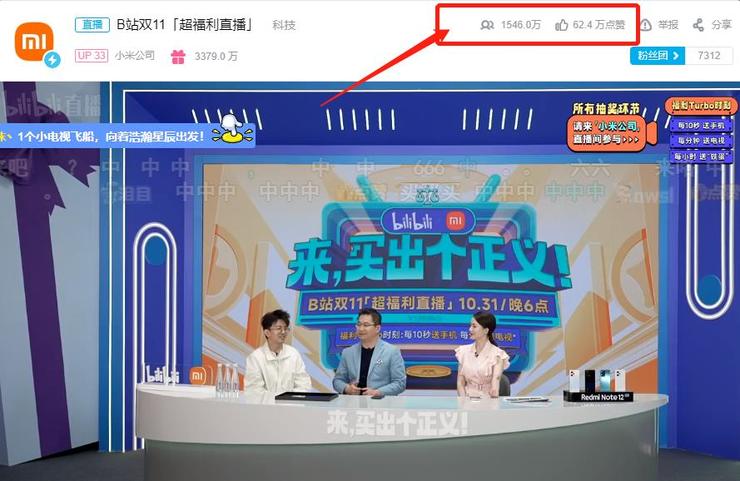Viewport: 740px width, 481px height.
Task: Click the pink gift box icon
Action: [x=178, y=57]
